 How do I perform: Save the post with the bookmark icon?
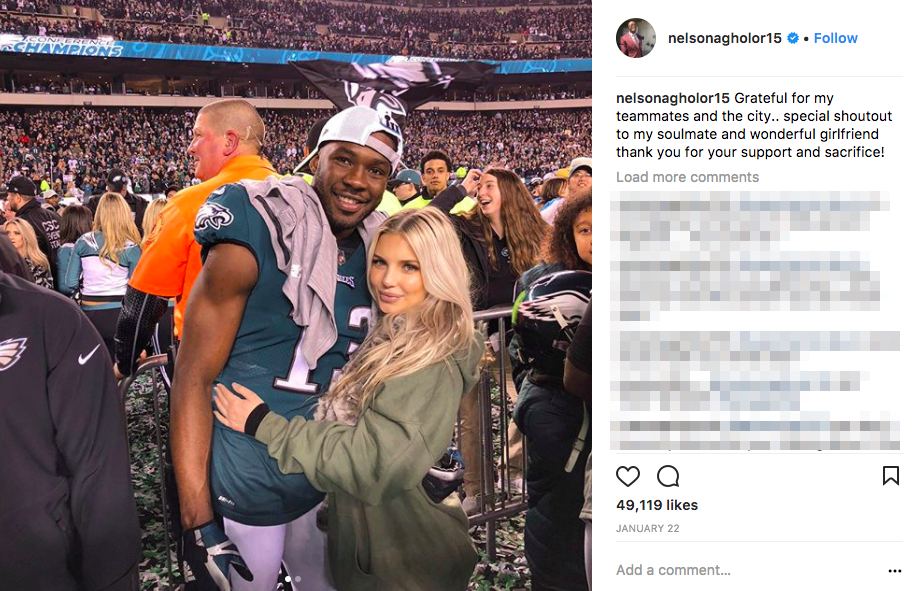coord(890,475)
